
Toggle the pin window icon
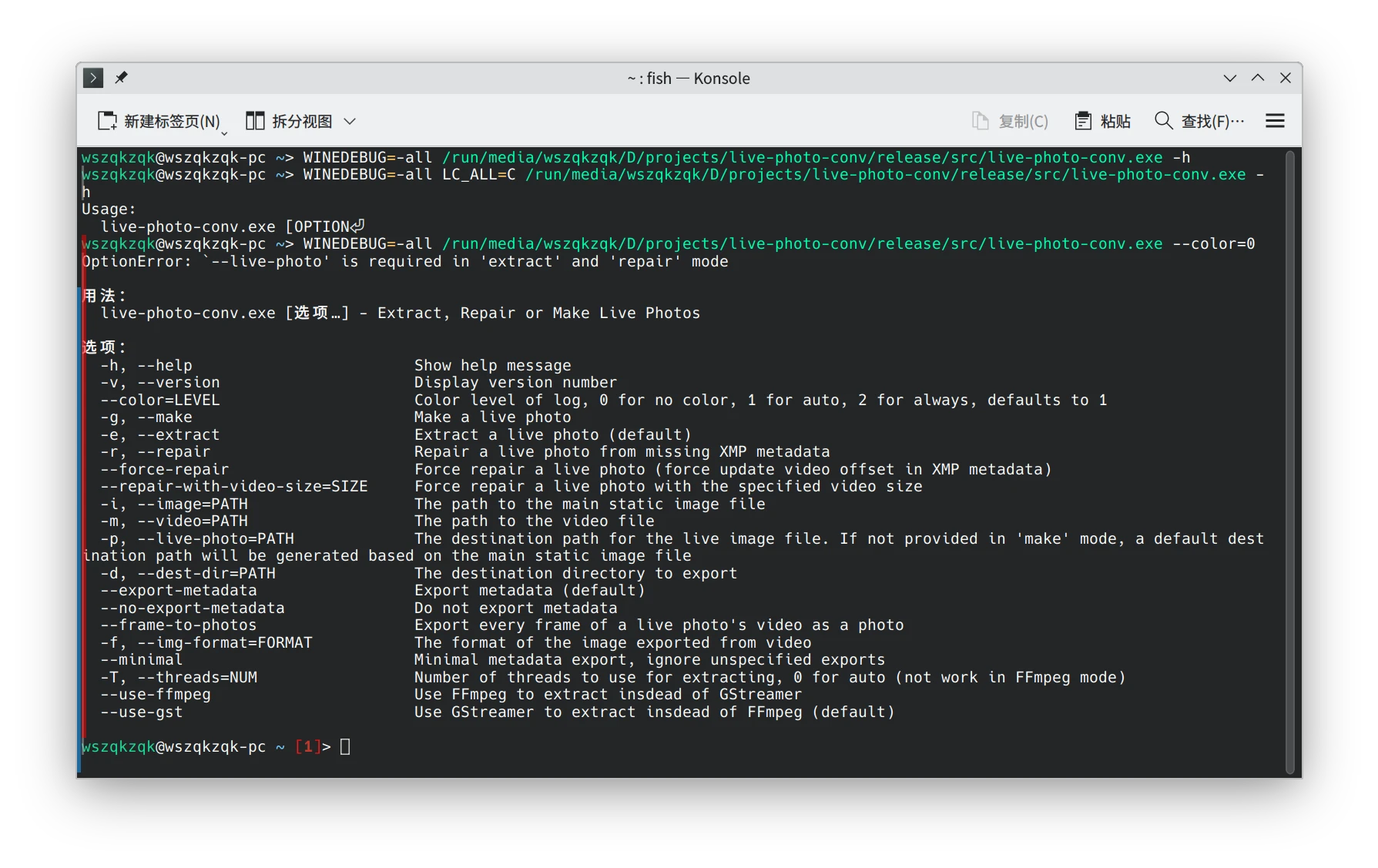[x=121, y=78]
